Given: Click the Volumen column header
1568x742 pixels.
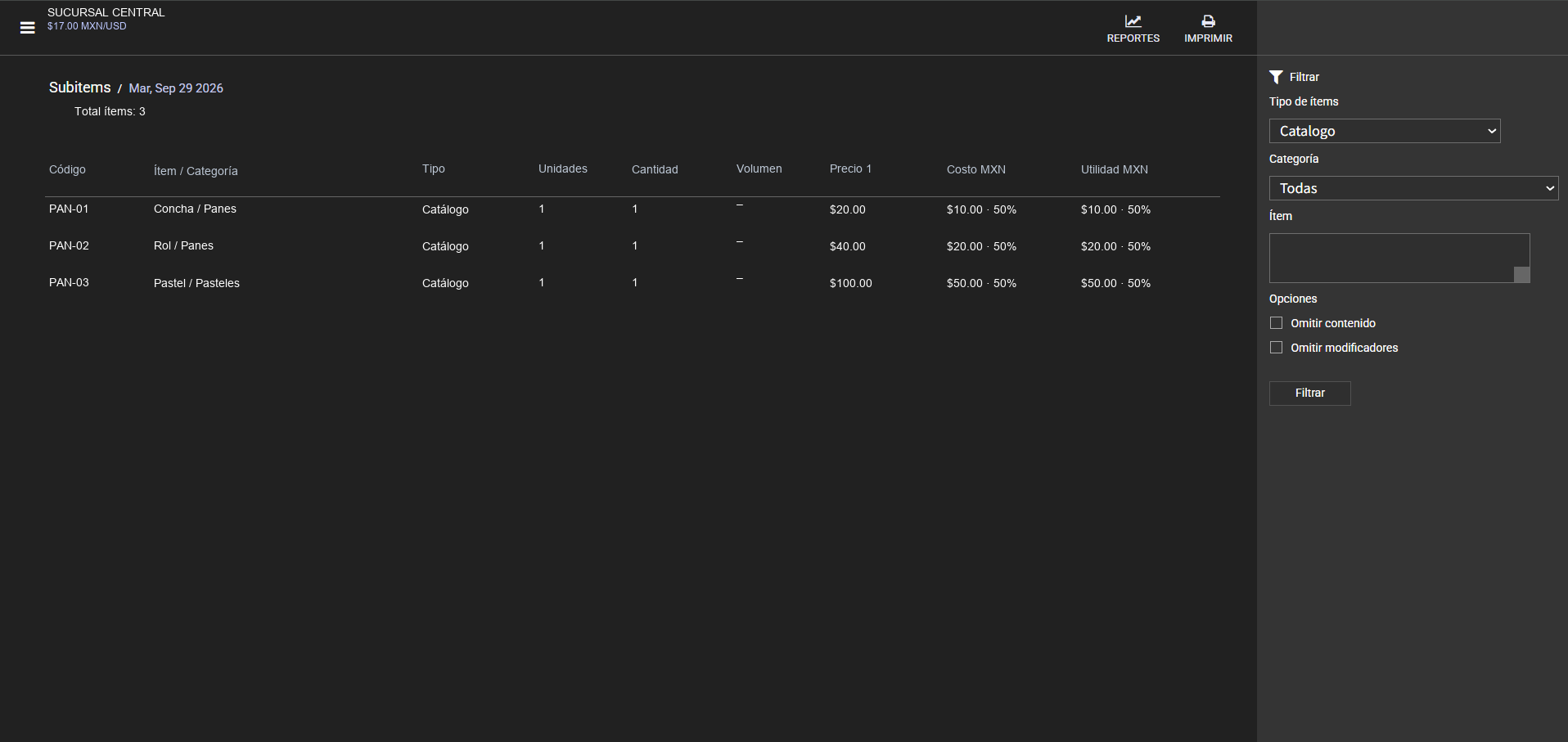Looking at the screenshot, I should point(759,169).
